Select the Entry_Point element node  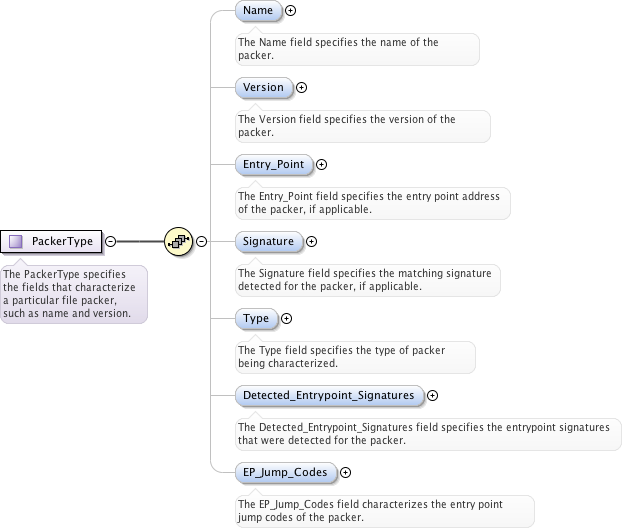[x=273, y=164]
